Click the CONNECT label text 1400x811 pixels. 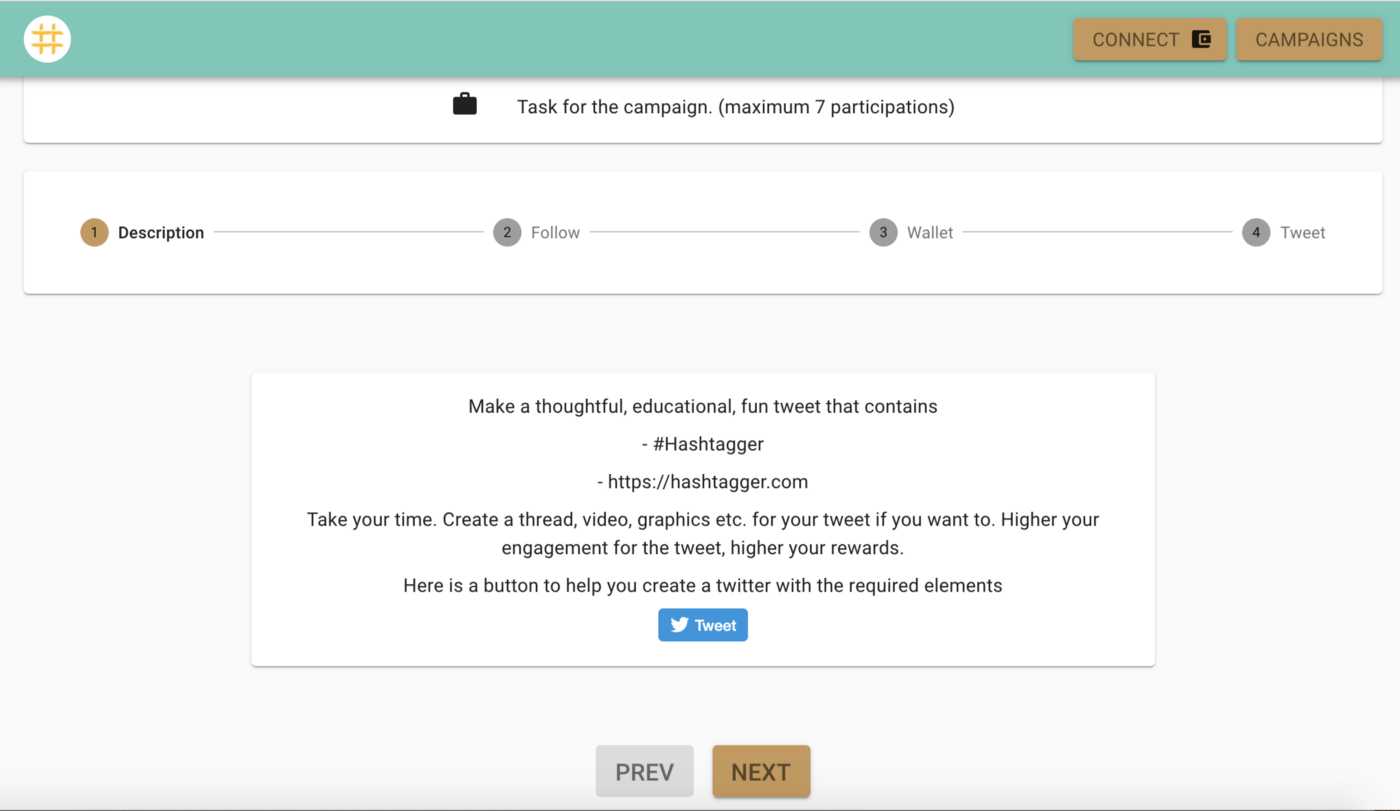pyautogui.click(x=1135, y=40)
